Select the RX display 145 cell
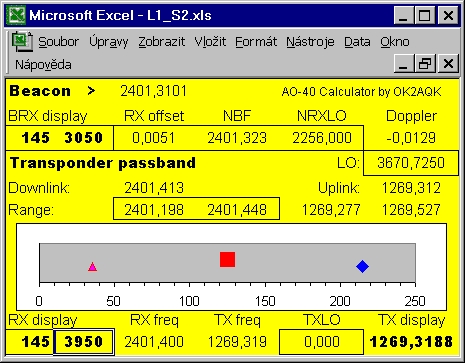 click(35, 342)
